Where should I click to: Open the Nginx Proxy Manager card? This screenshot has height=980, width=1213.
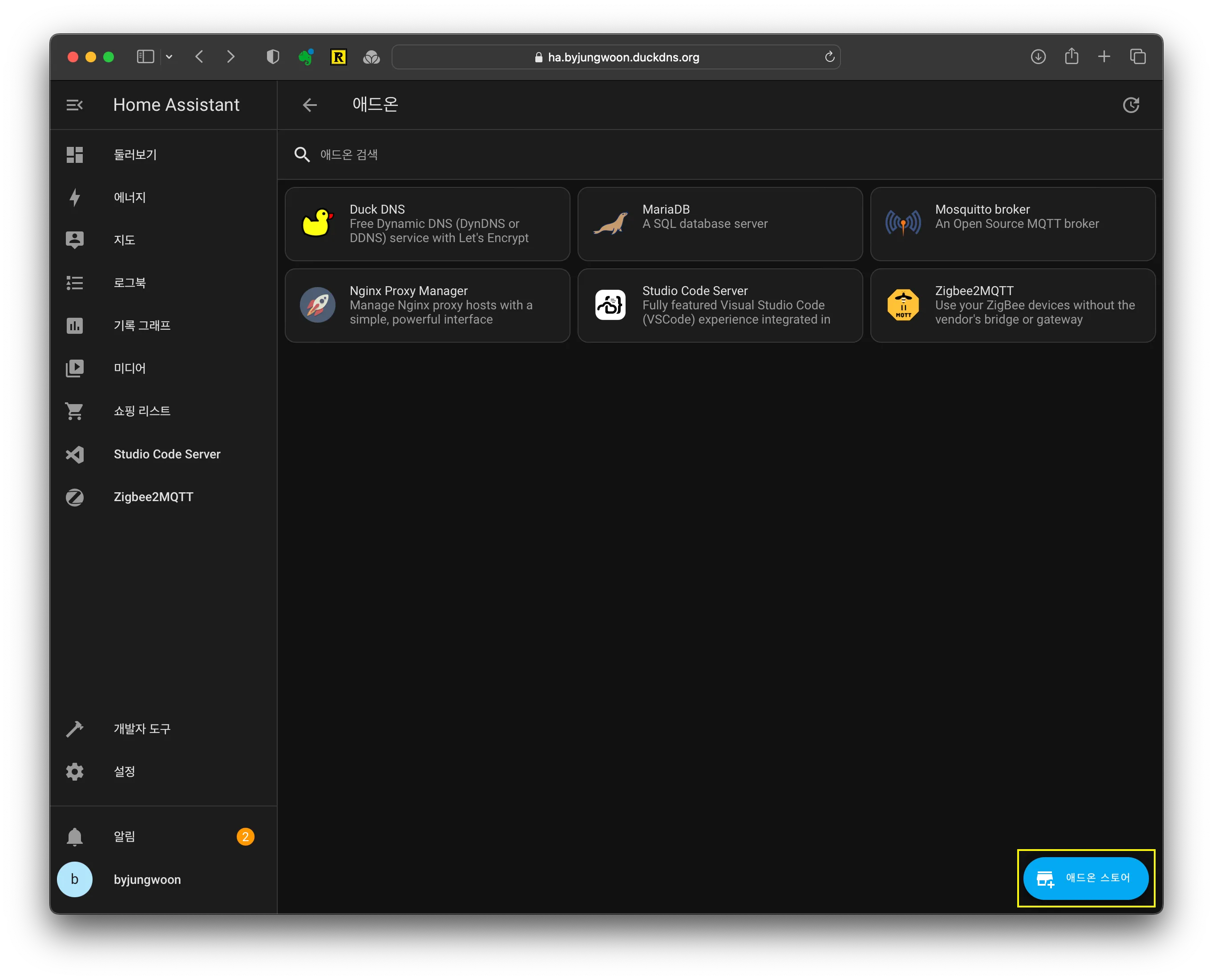click(427, 305)
